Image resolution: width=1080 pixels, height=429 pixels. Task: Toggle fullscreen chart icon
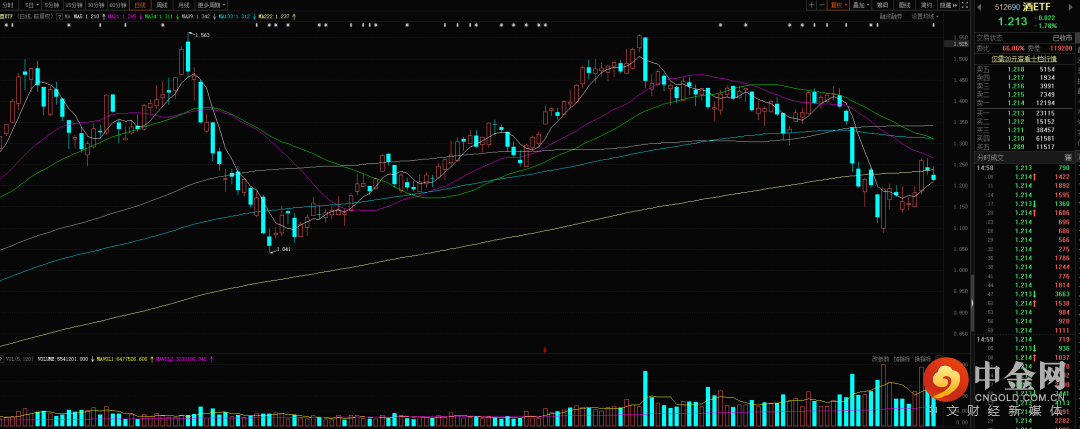[964, 5]
